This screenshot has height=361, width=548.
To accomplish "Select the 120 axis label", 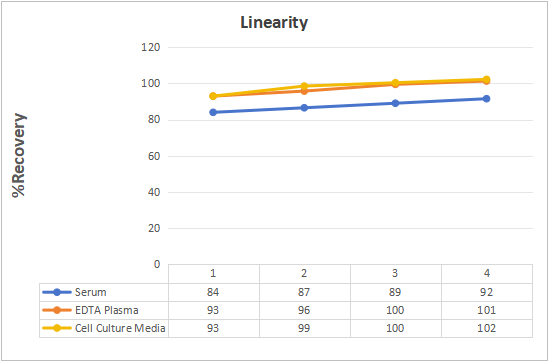I will click(x=151, y=47).
